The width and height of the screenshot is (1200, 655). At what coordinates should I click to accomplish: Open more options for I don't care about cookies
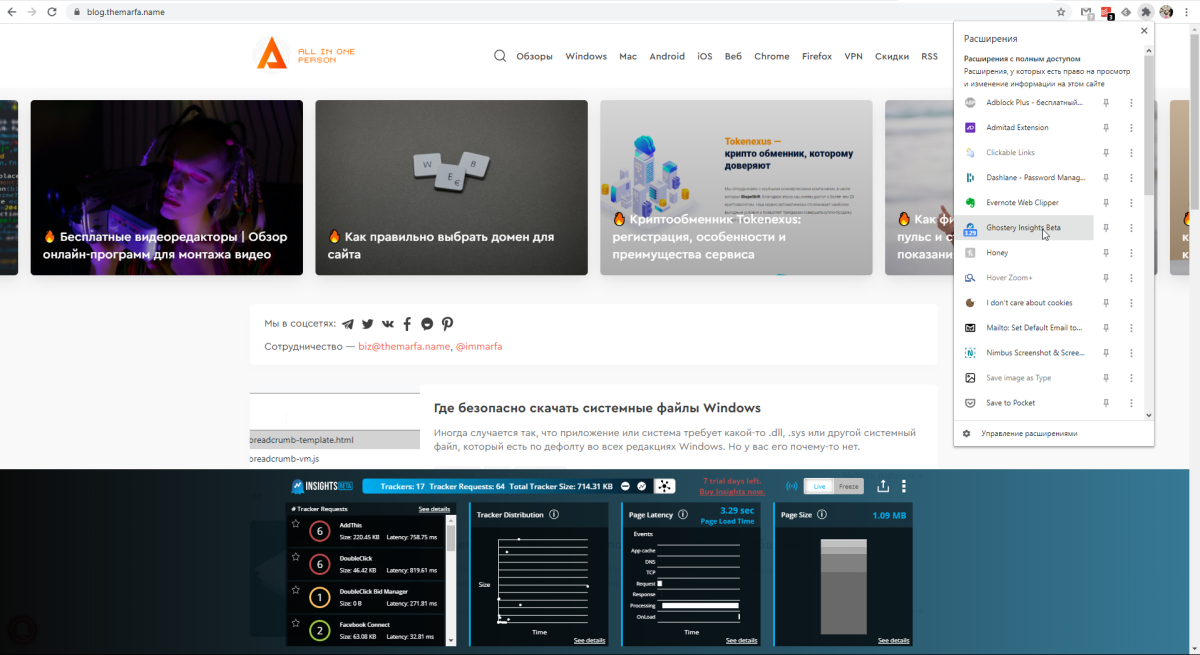[1131, 303]
